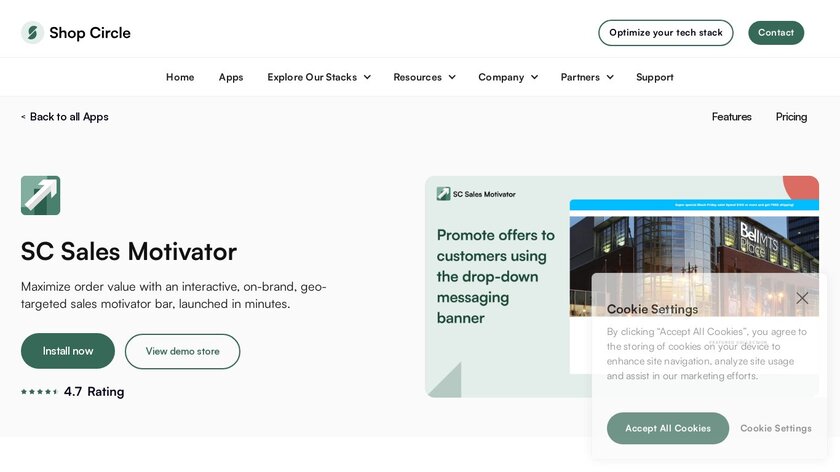This screenshot has width=840, height=472.
Task: Click the small SC Sales Motivator banner logo
Action: click(444, 194)
